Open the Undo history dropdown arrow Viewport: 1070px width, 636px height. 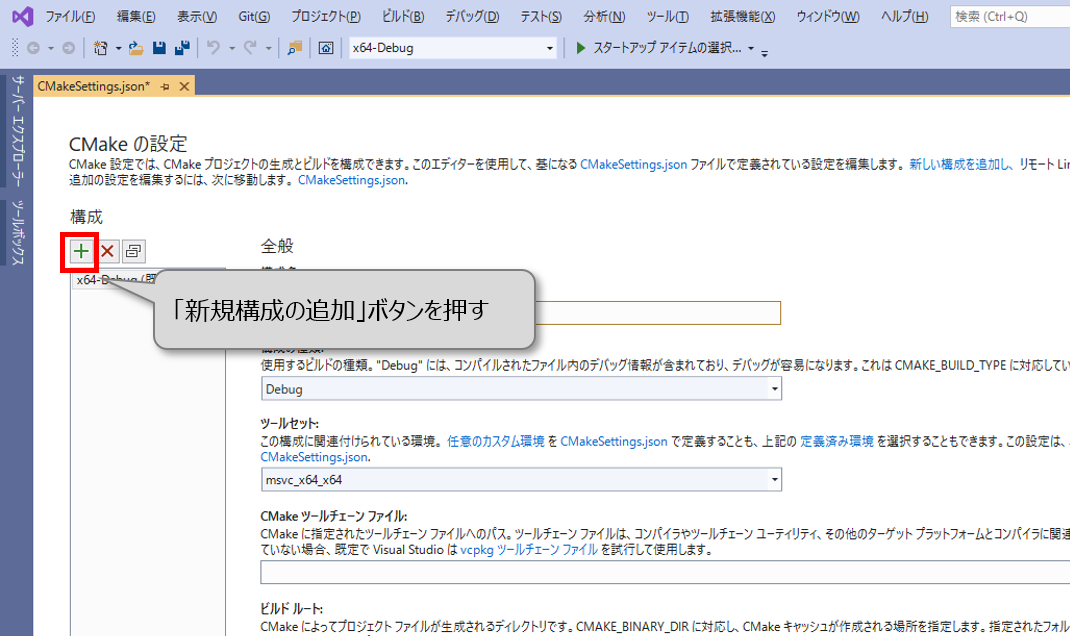[x=232, y=48]
